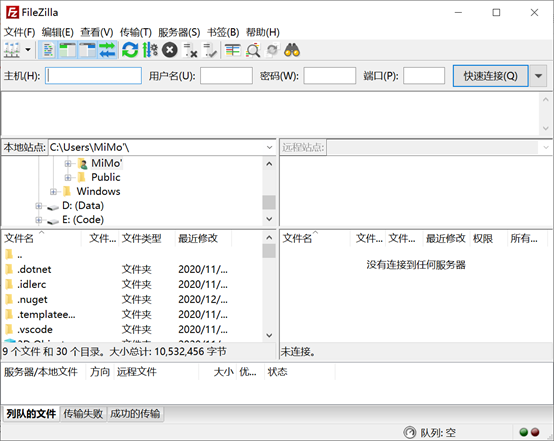Viewport: 554px width, 441px height.
Task: Open Site Manager dropdown arrow
Action: coord(28,50)
